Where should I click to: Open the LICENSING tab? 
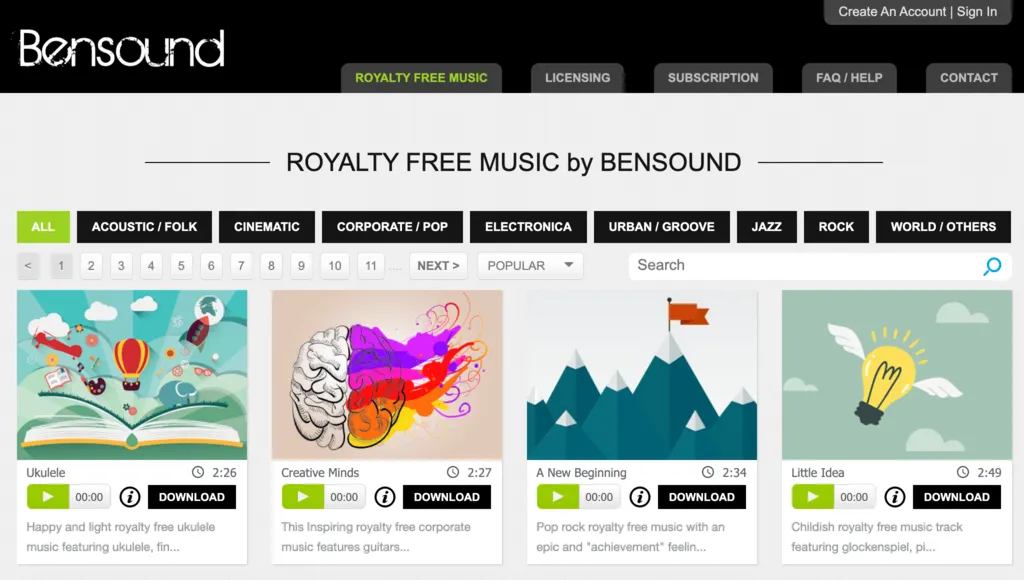click(x=577, y=78)
